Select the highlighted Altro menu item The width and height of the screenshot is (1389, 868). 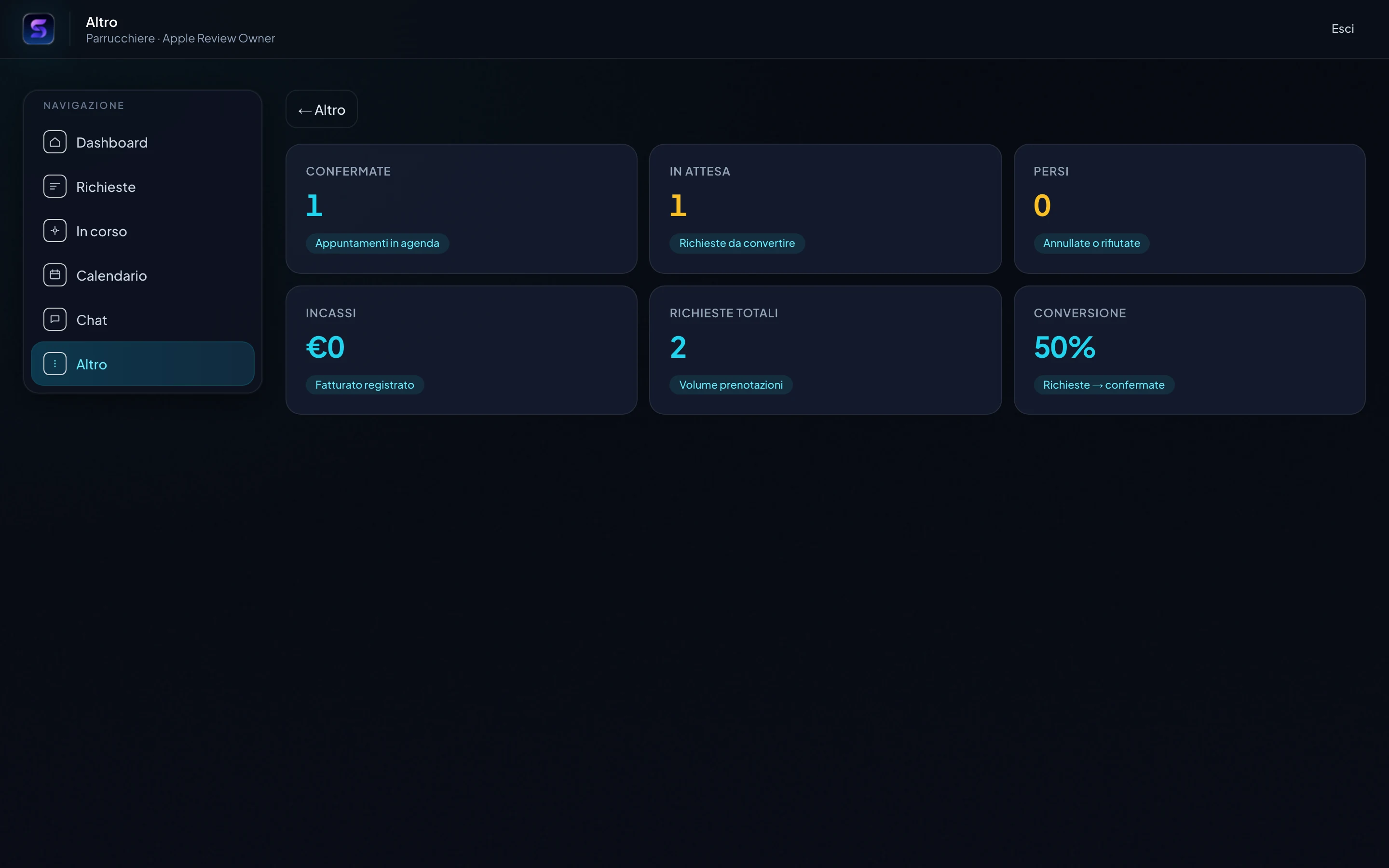142,364
